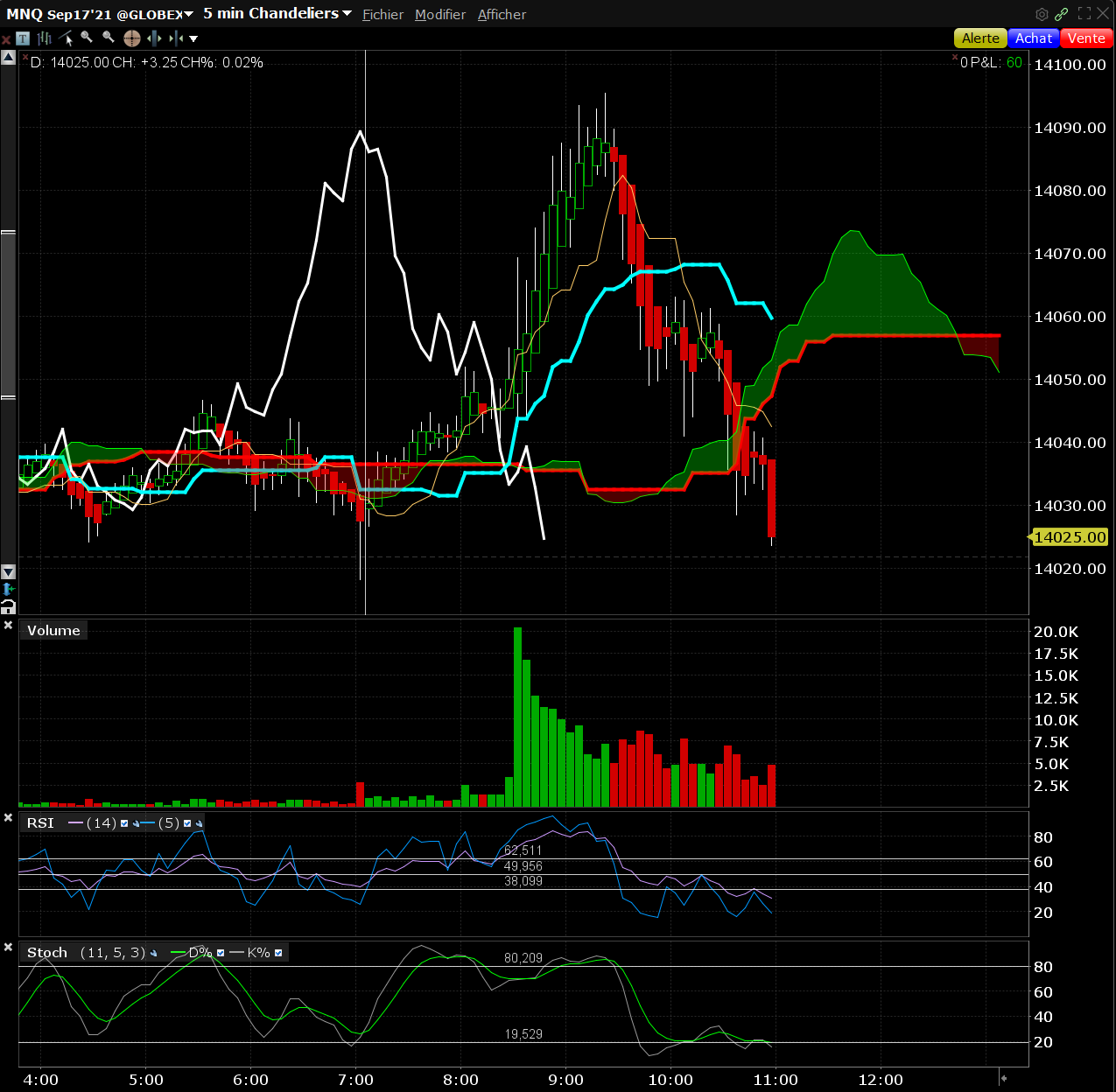Image resolution: width=1116 pixels, height=1092 pixels.
Task: Click the vertical price scale slider
Action: click(x=8, y=315)
